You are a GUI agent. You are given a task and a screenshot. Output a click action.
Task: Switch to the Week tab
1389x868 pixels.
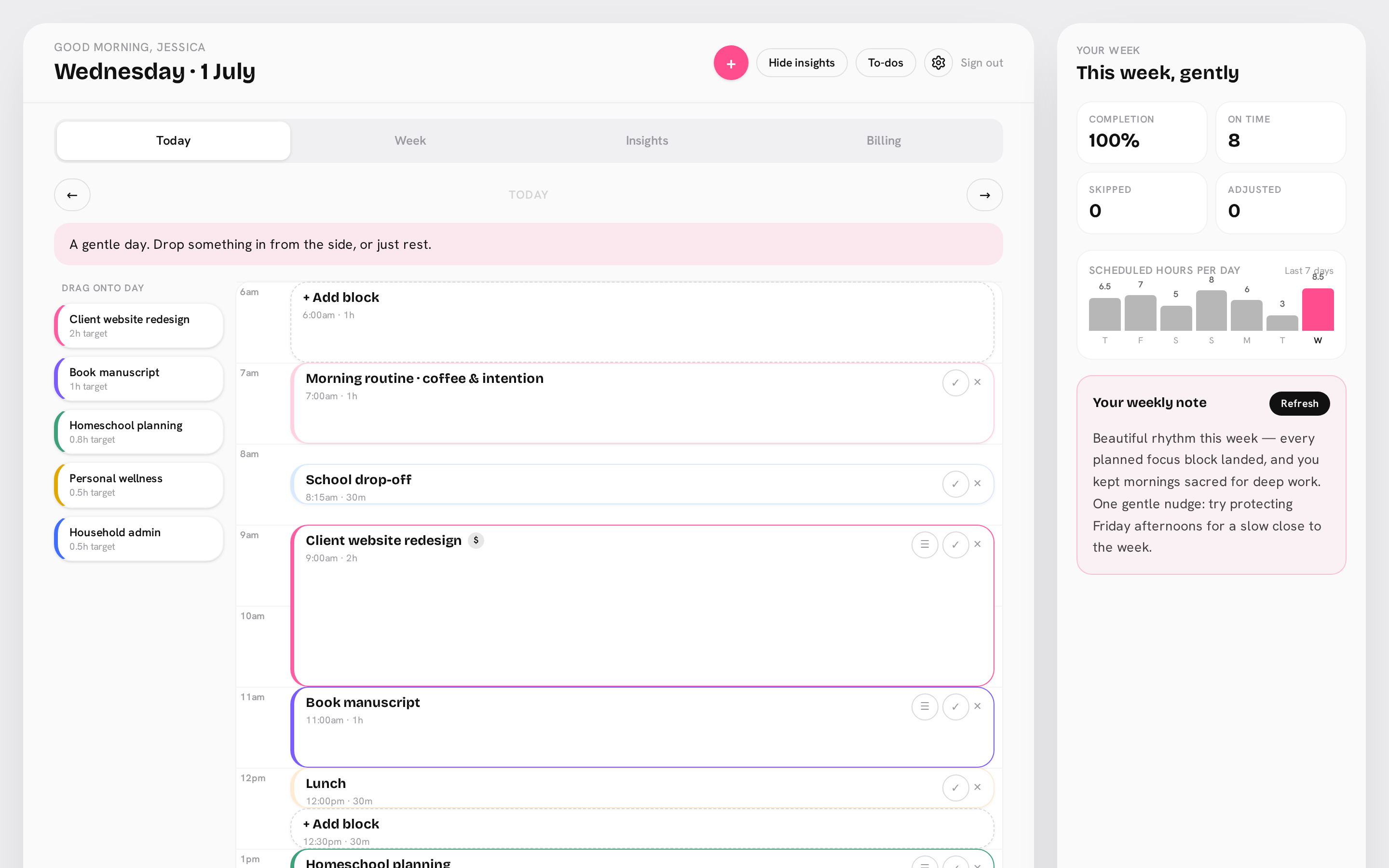[410, 141]
